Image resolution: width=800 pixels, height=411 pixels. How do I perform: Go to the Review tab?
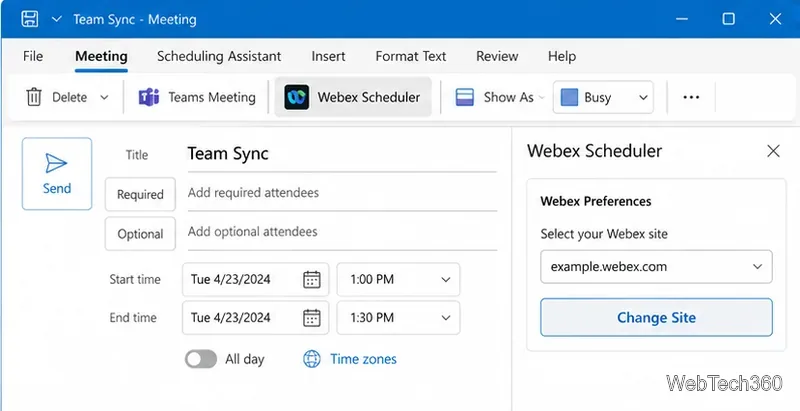pyautogui.click(x=497, y=56)
